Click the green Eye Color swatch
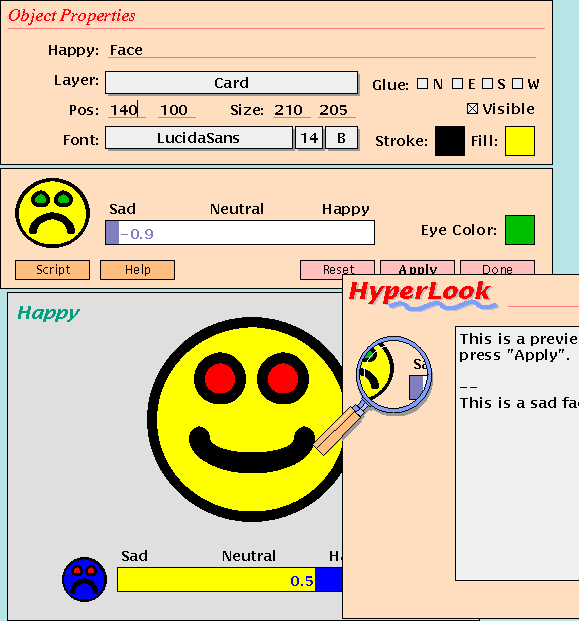The image size is (579, 621). 520,230
